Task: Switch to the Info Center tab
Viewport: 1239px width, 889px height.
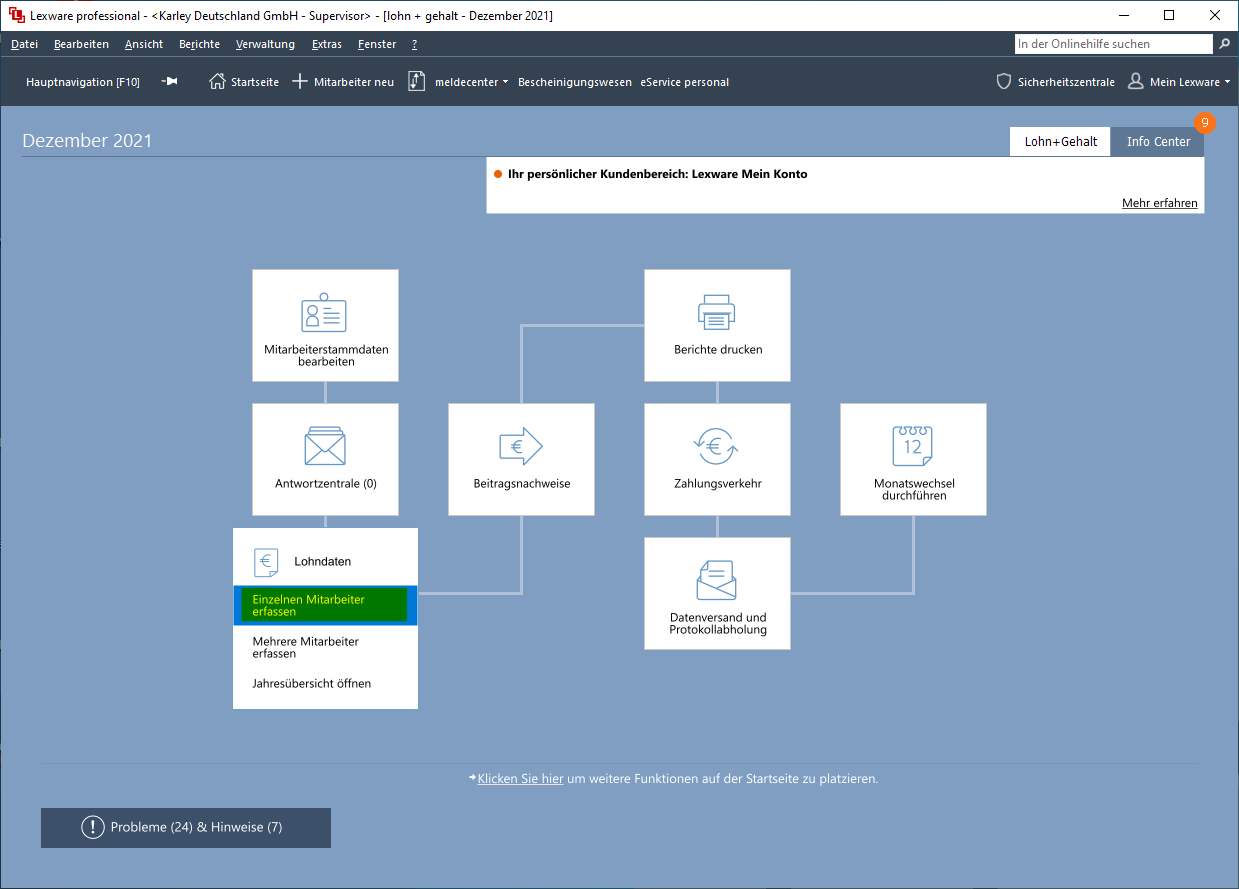Action: [1158, 142]
